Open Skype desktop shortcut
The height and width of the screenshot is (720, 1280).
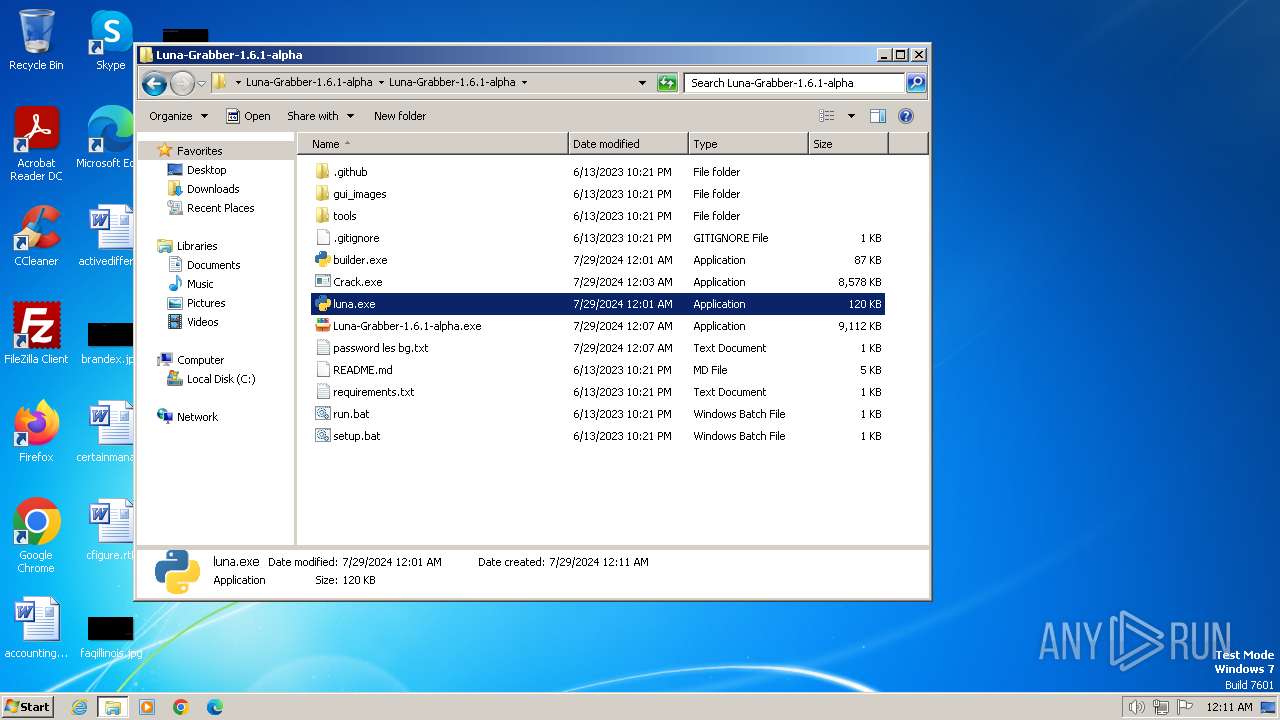(x=110, y=40)
